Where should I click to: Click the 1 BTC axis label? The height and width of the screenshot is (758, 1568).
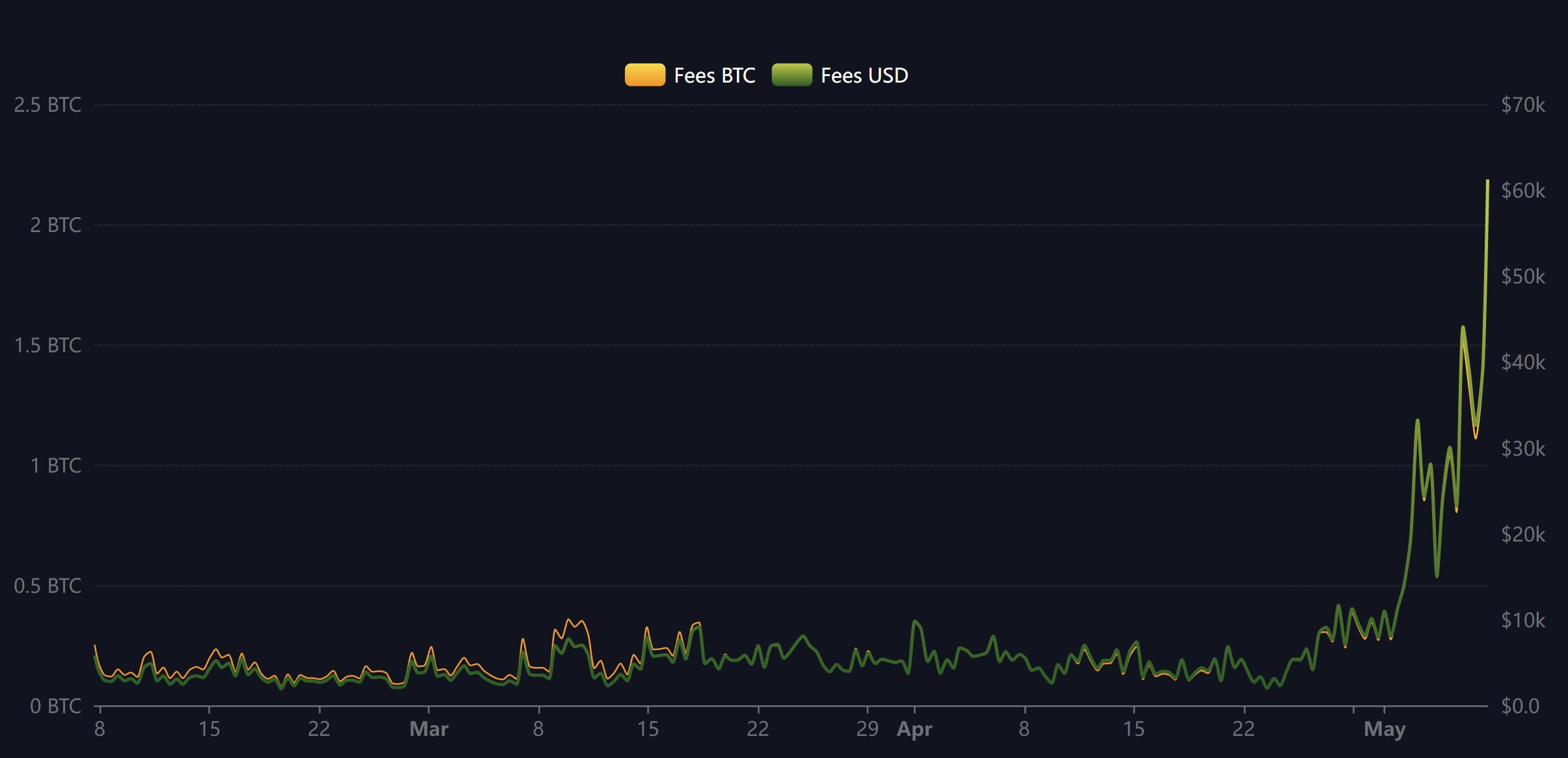click(55, 465)
